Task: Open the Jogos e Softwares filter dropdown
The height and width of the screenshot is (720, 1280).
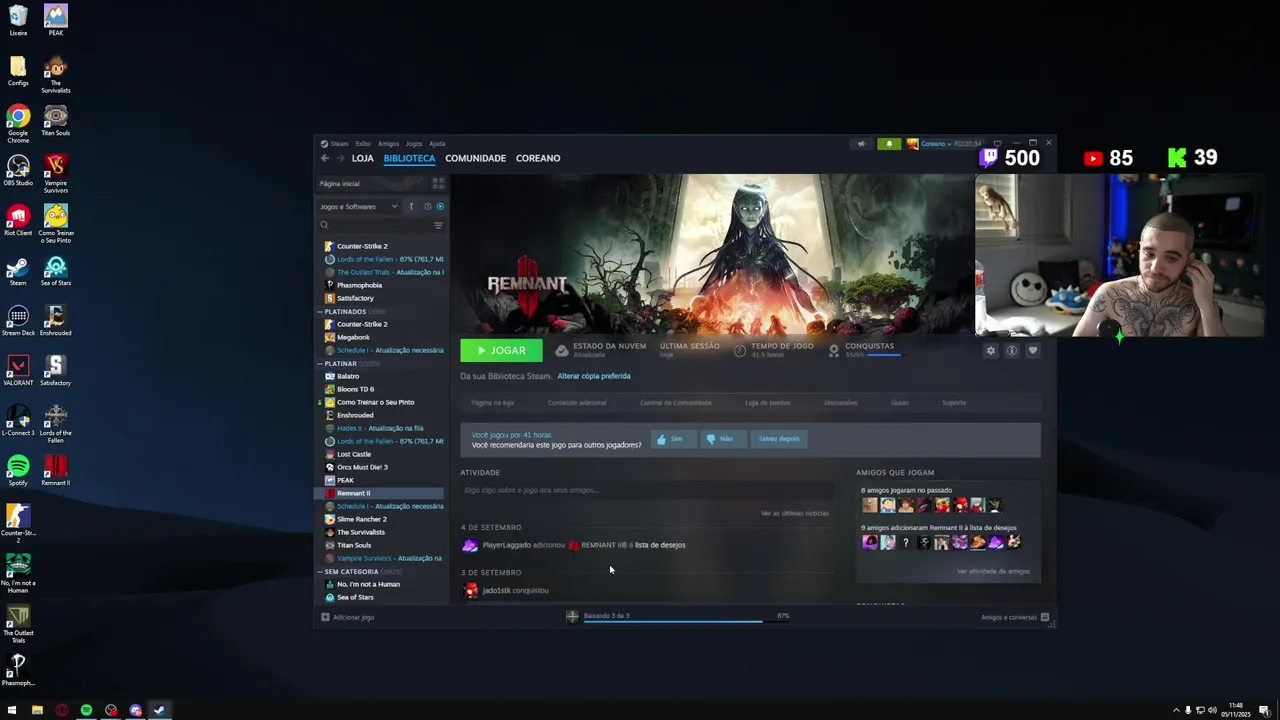Action: [x=358, y=206]
